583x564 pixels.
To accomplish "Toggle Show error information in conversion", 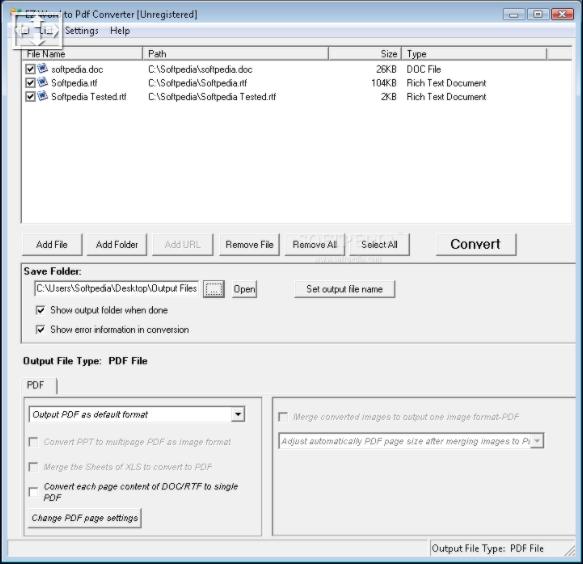I will pyautogui.click(x=40, y=329).
